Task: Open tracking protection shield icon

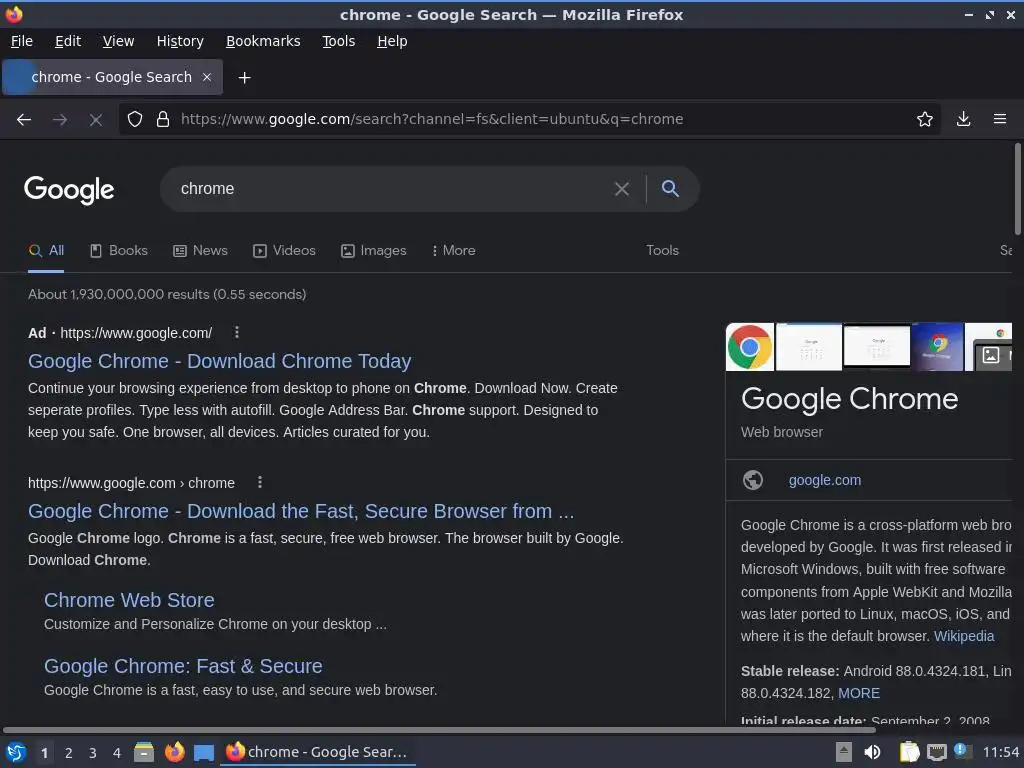Action: [x=135, y=119]
